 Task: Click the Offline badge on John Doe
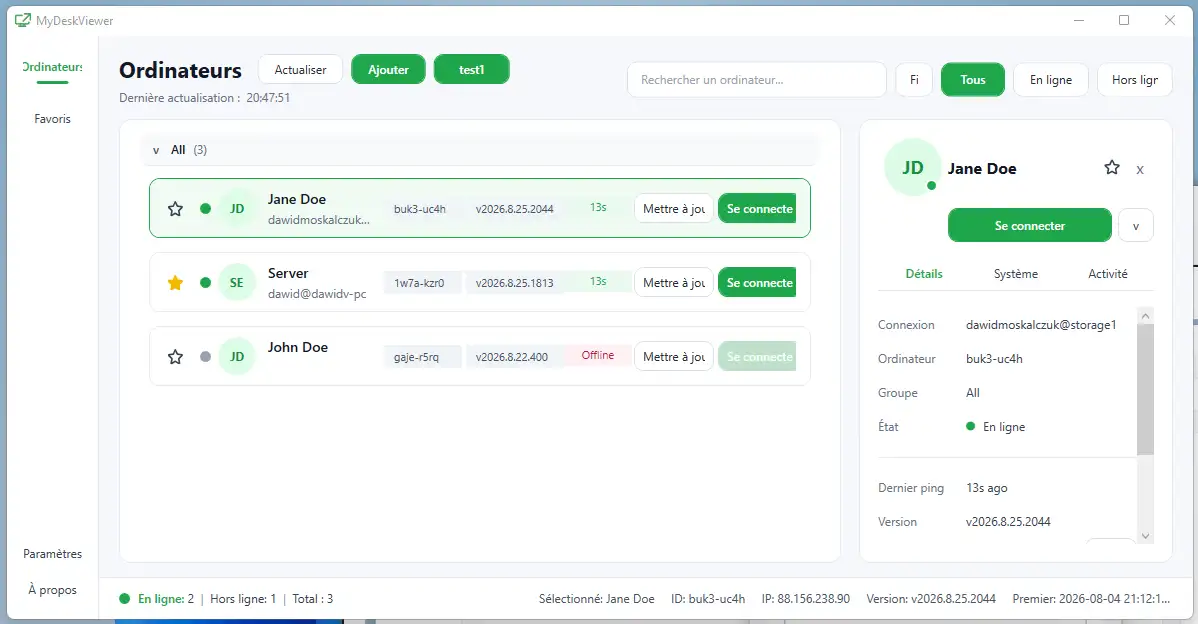click(597, 355)
